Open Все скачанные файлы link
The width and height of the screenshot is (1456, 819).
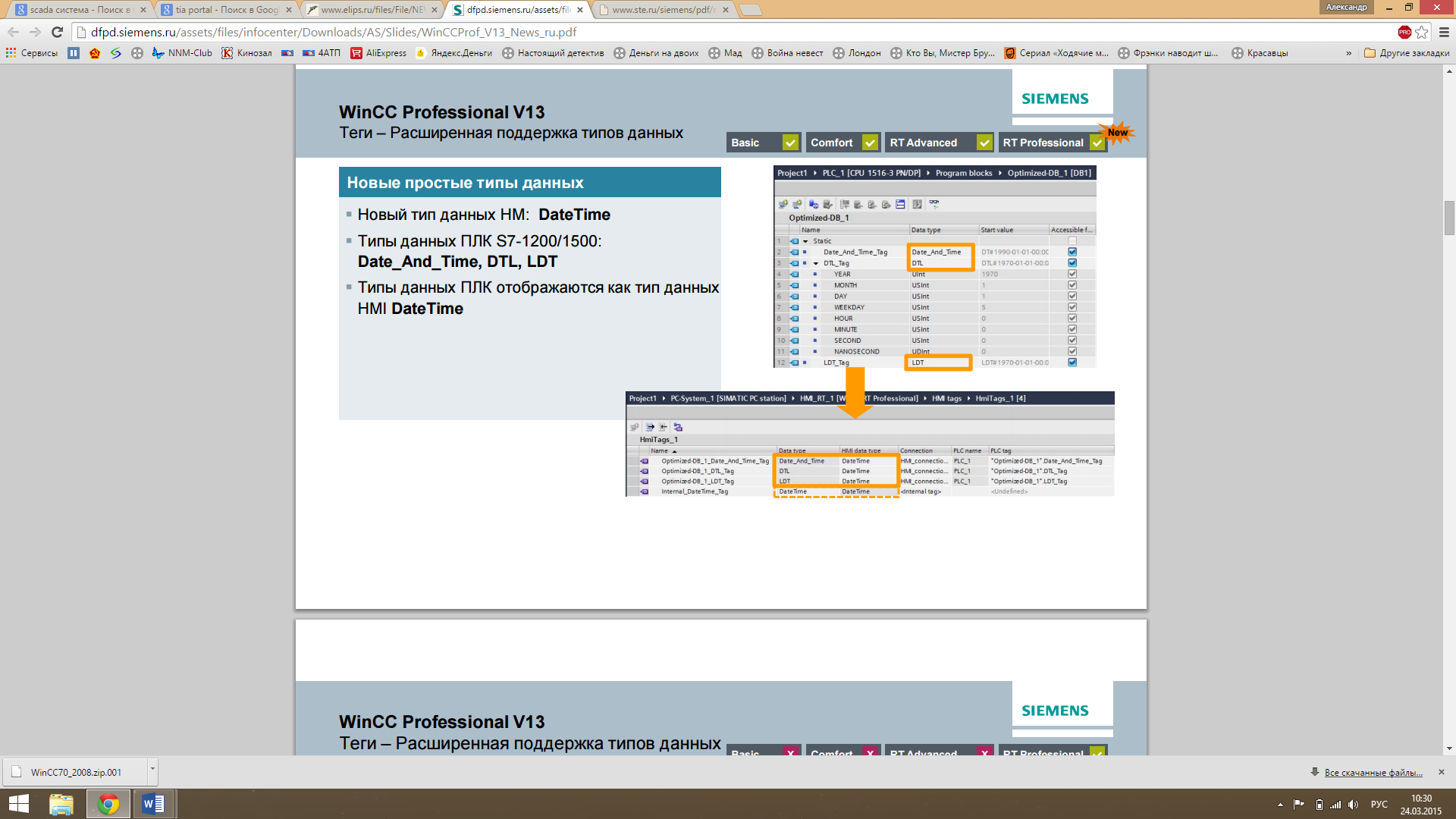point(1373,773)
